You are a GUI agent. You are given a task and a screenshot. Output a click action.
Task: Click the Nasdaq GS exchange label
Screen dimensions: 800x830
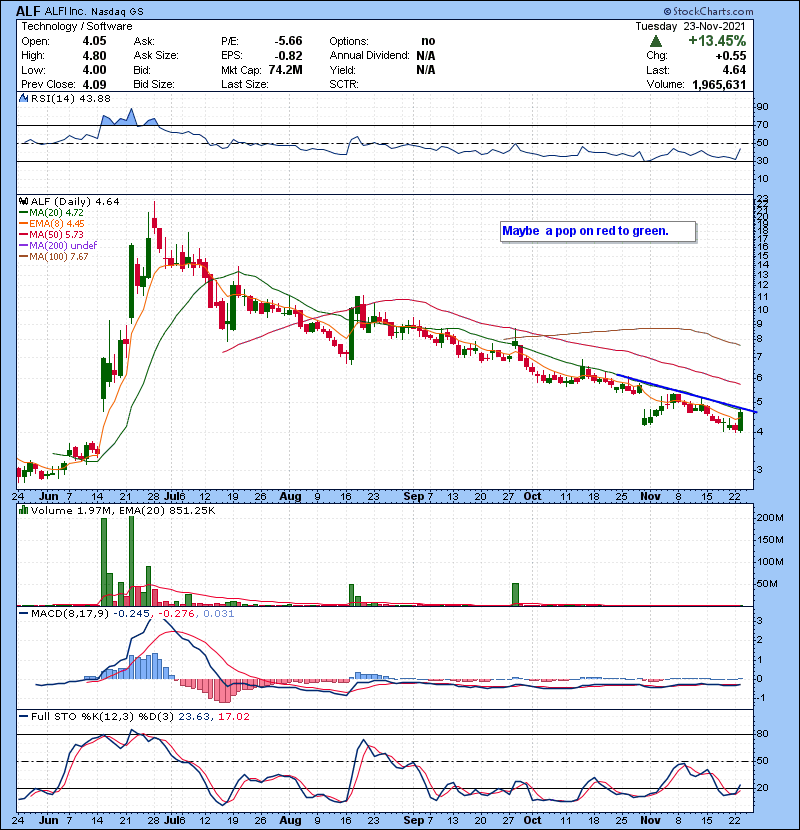point(118,12)
